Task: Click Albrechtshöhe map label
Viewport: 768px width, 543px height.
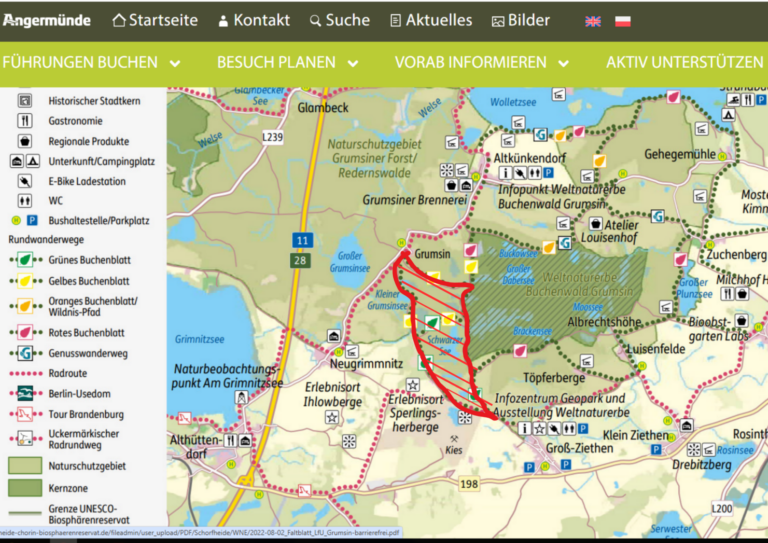Action: (x=604, y=322)
